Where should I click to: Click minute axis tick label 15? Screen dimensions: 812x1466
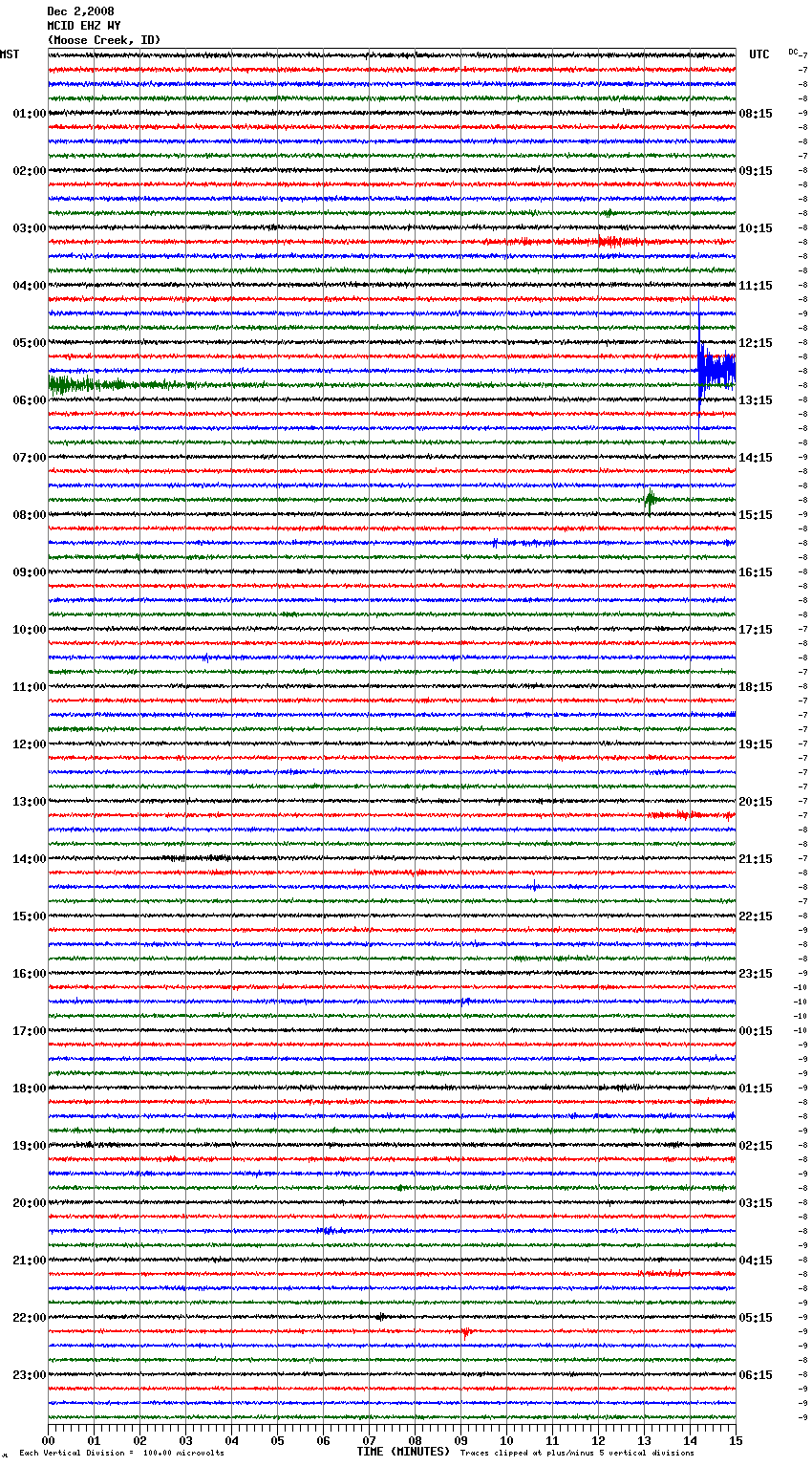click(x=736, y=1440)
